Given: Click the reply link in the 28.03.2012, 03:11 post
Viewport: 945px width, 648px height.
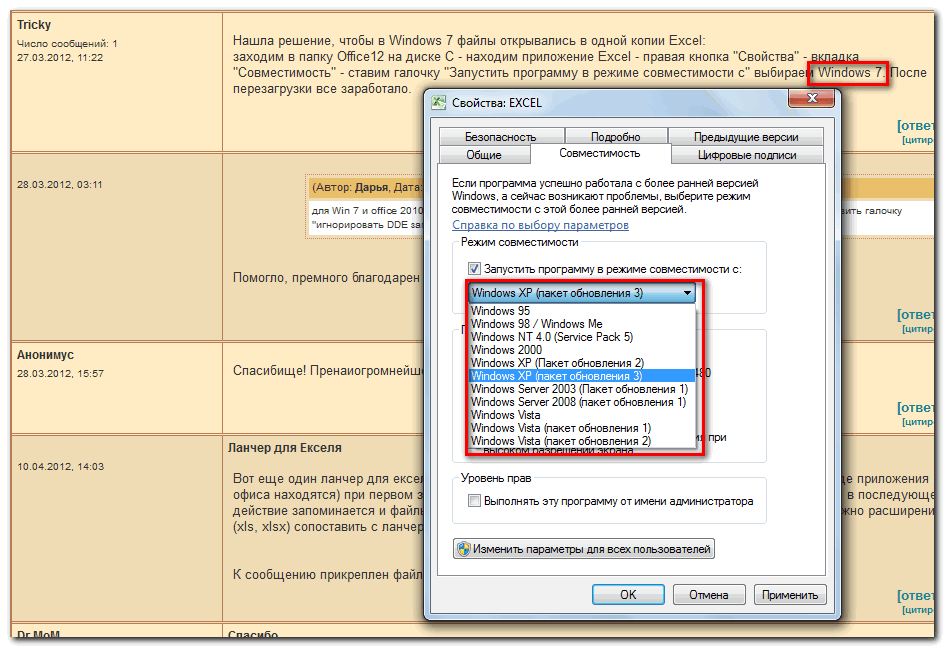Looking at the screenshot, I should [915, 315].
